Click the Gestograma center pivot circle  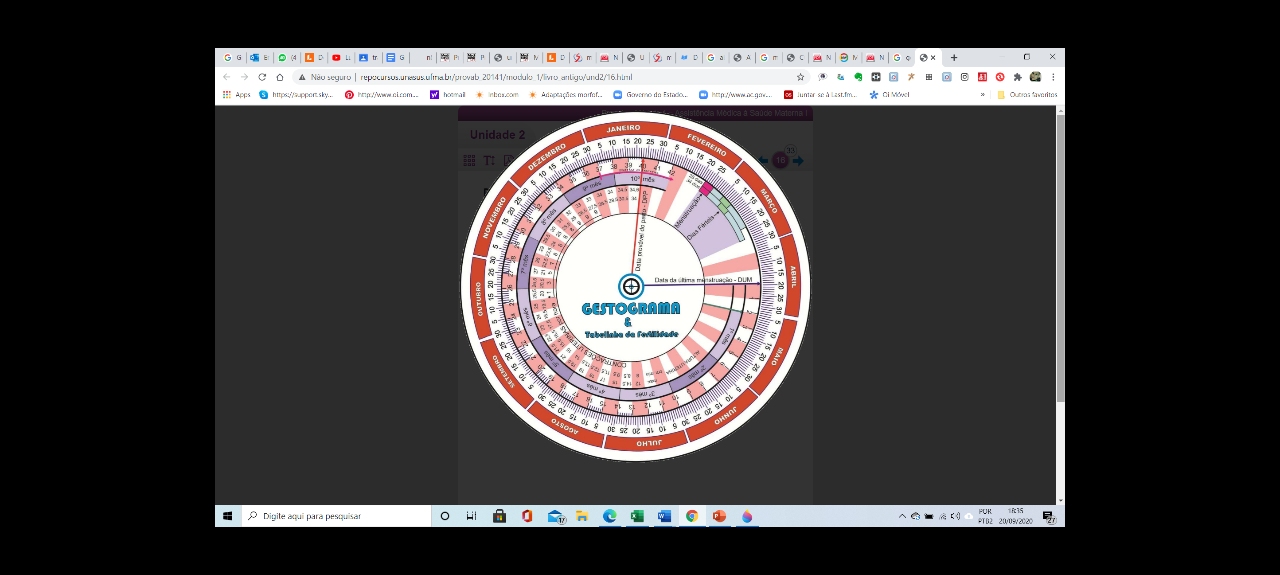click(631, 287)
